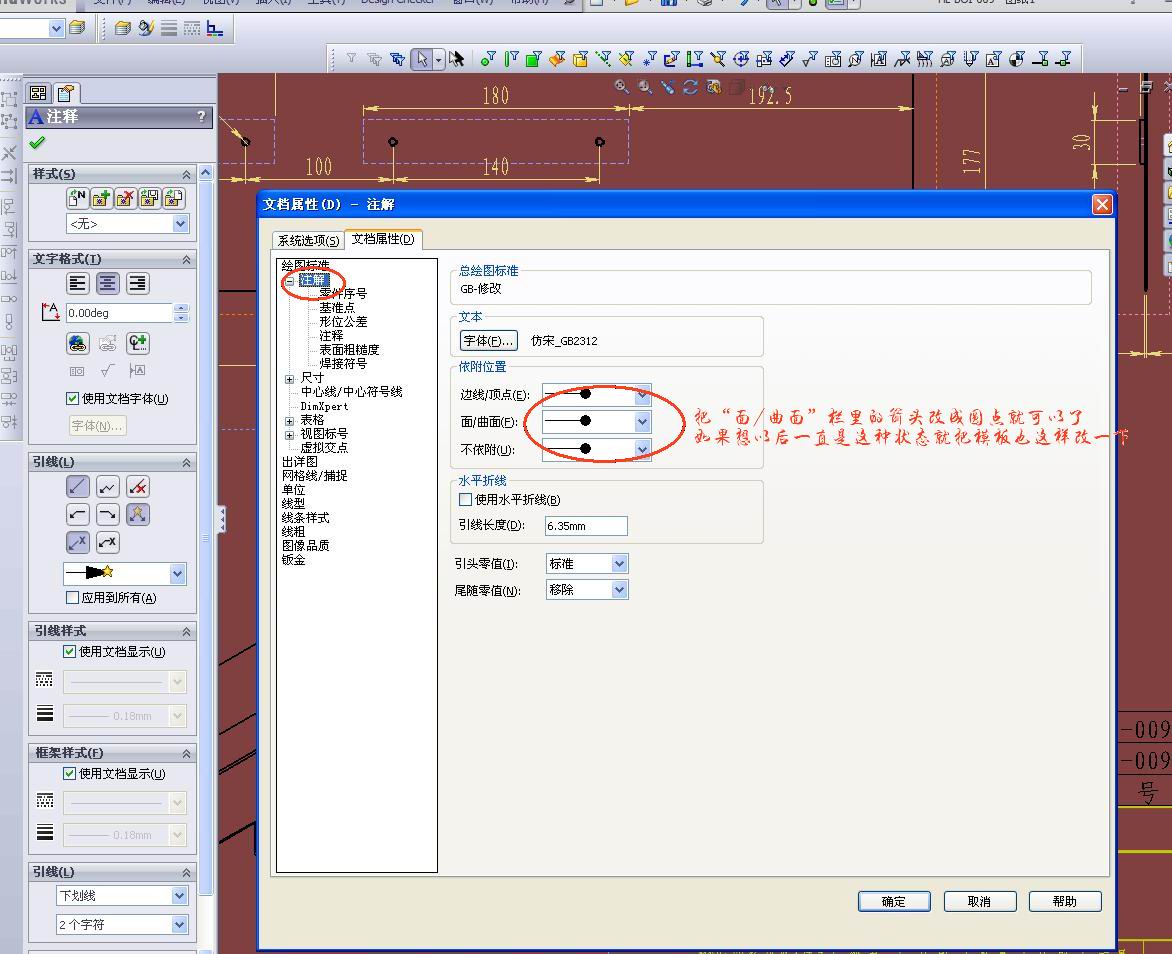Open 引头零值 dropdown
This screenshot has width=1172, height=954.
tap(620, 563)
